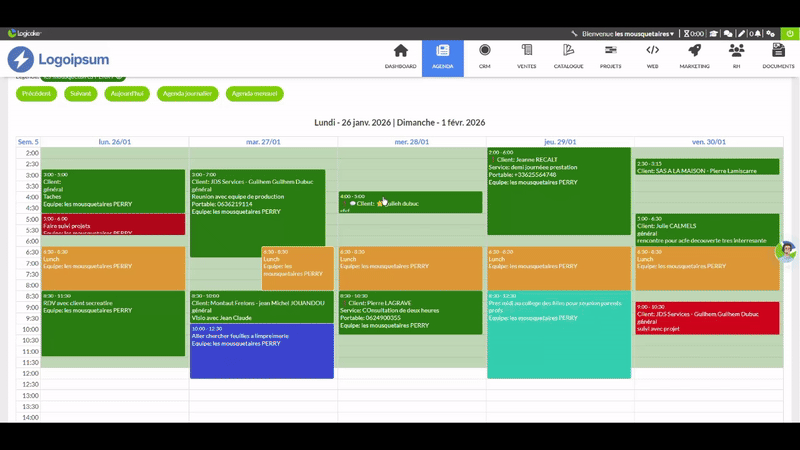Open blue 'Aller chercher feuilles' event
The image size is (800, 450).
(x=262, y=352)
